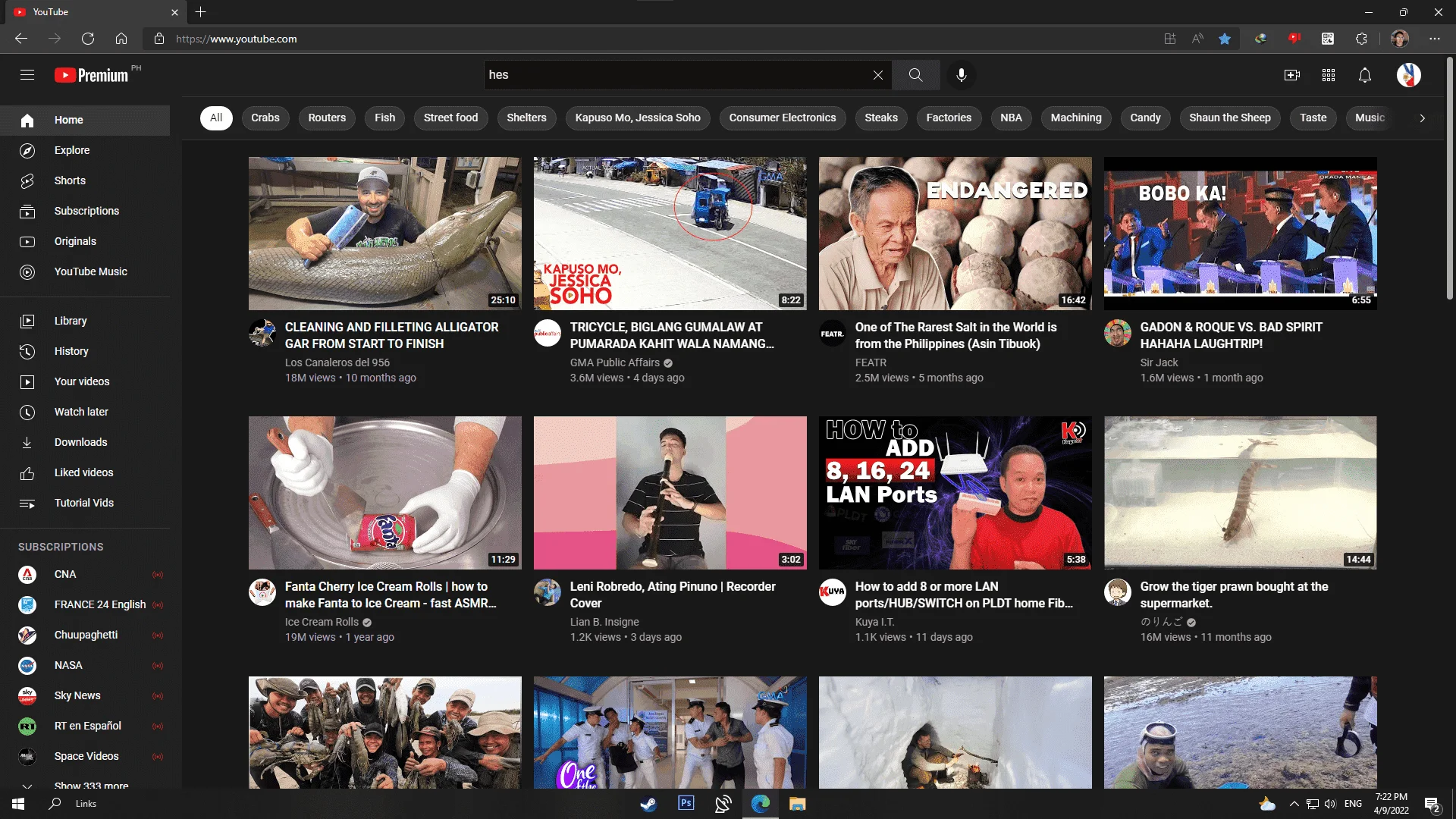Filter by the Shaun the Sheep chip
1456x819 pixels.
[1229, 118]
